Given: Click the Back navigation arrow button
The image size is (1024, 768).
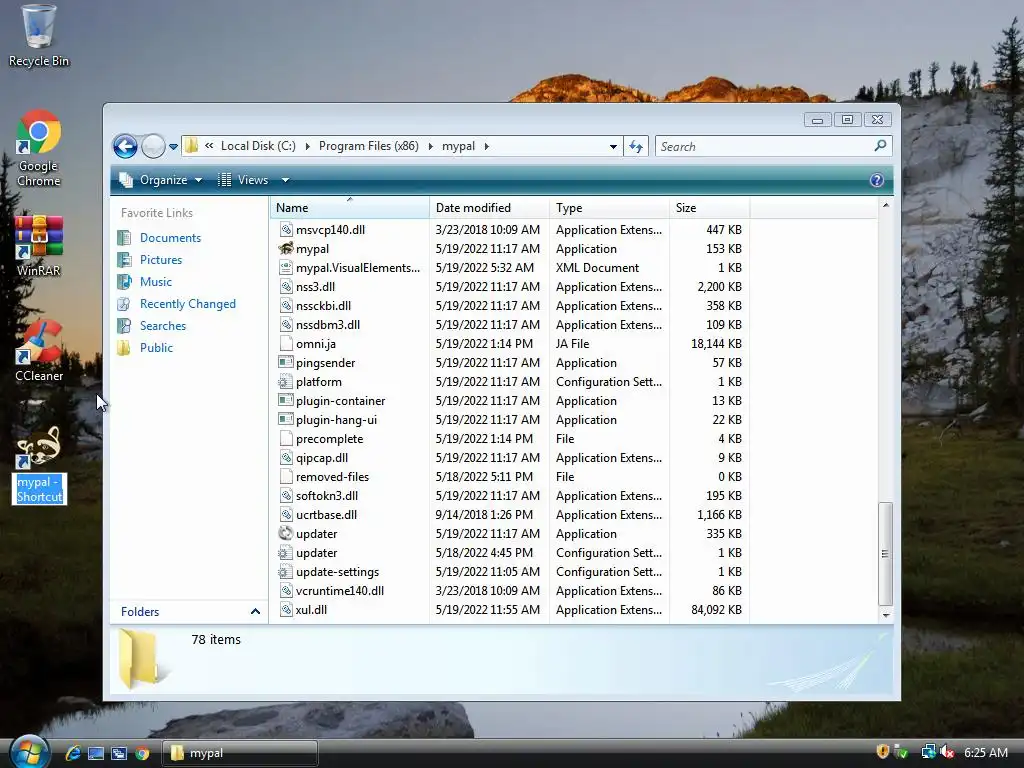Looking at the screenshot, I should pos(125,146).
